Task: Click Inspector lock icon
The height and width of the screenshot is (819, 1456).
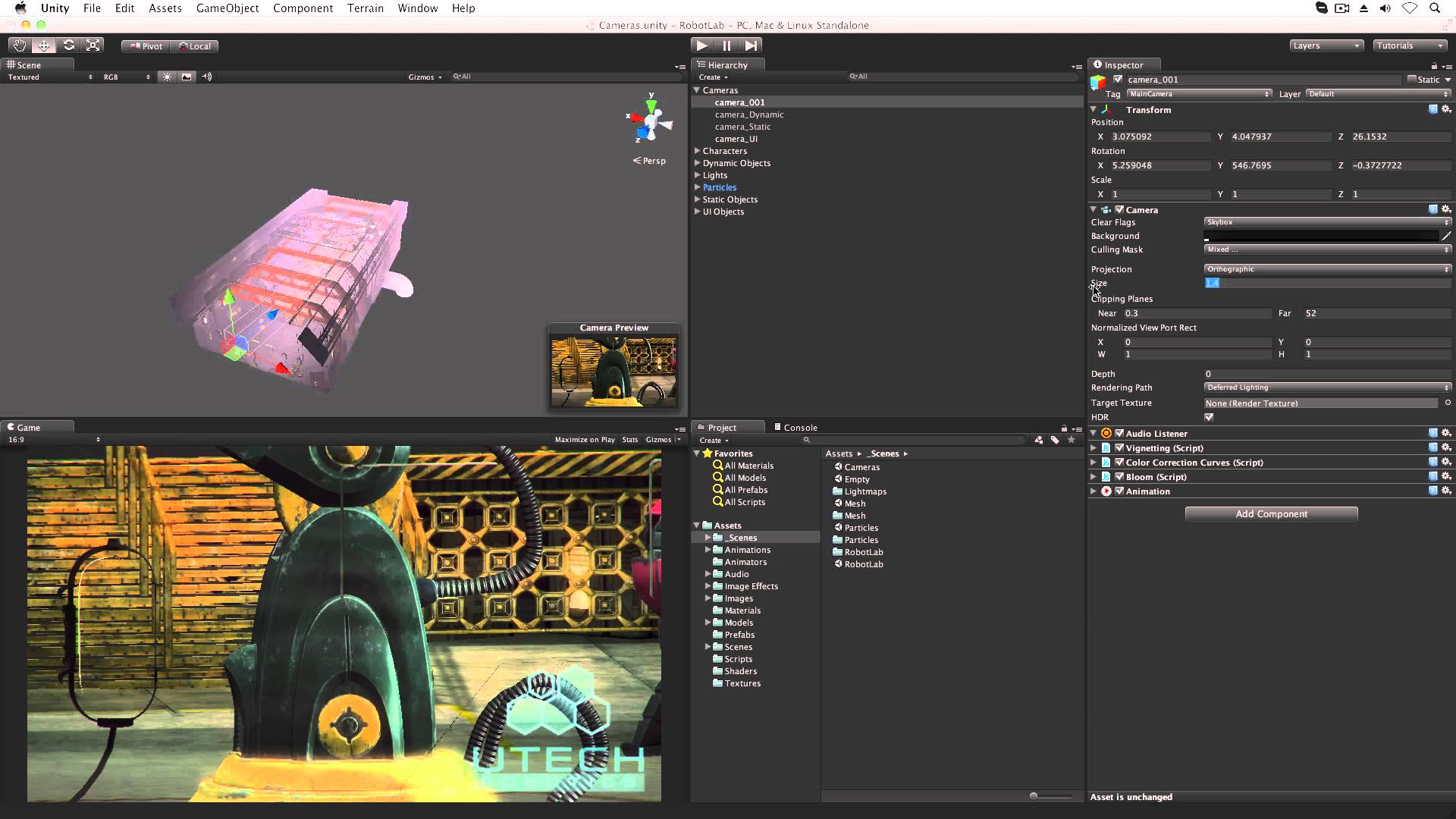Action: (x=1434, y=66)
